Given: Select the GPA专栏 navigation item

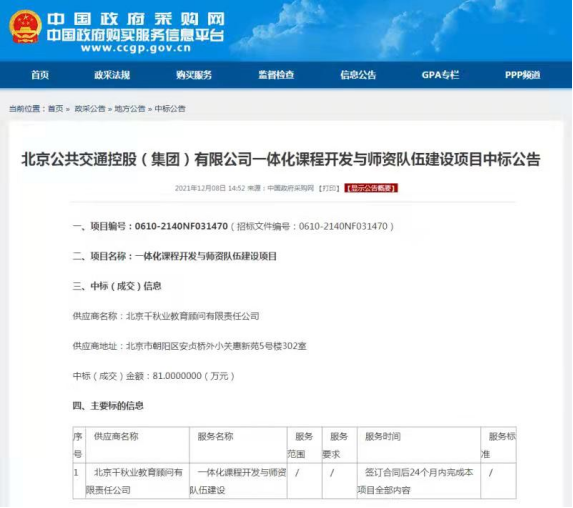Looking at the screenshot, I should [x=440, y=75].
